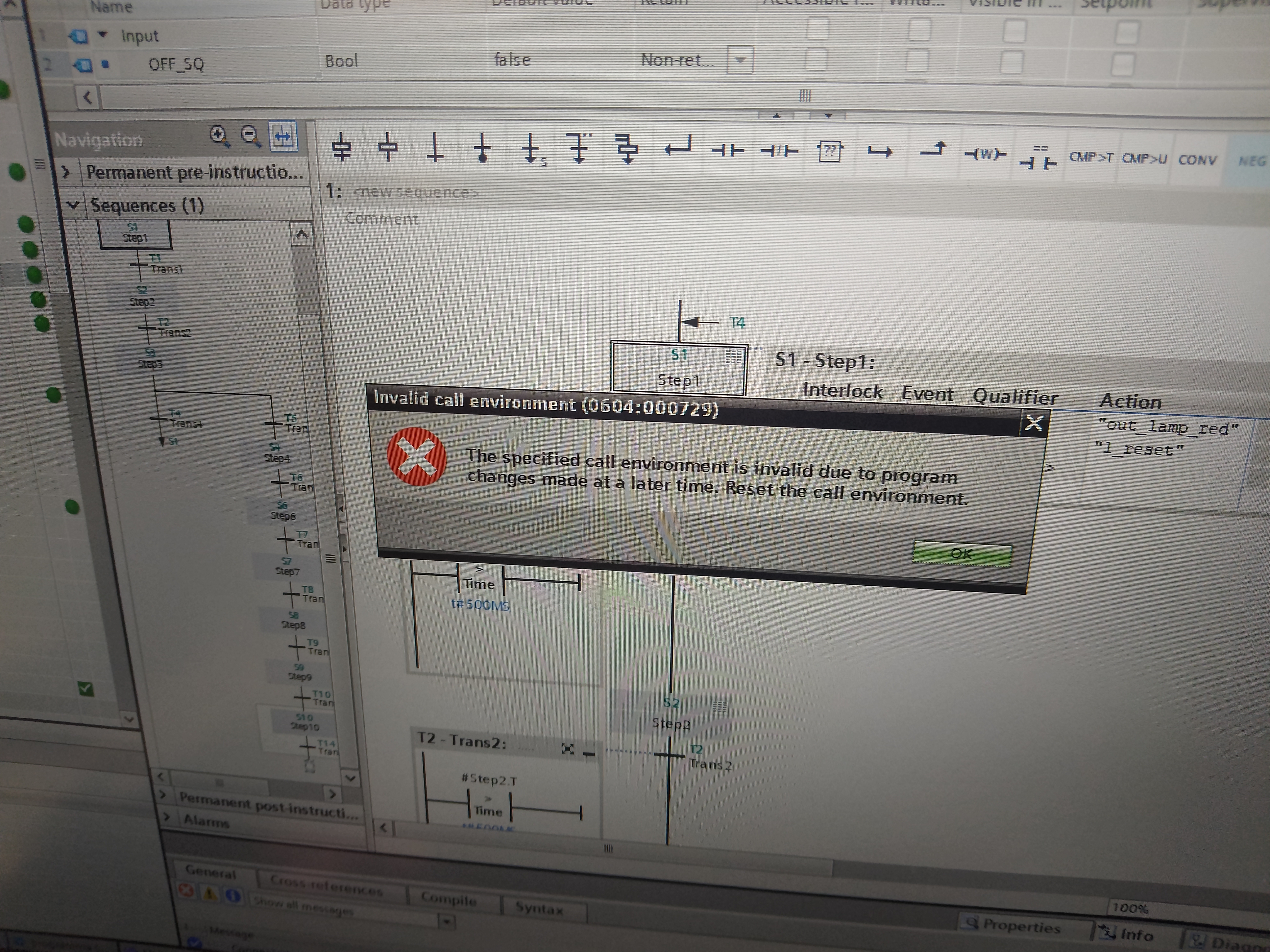Select the open LAD branch icon

click(x=880, y=152)
